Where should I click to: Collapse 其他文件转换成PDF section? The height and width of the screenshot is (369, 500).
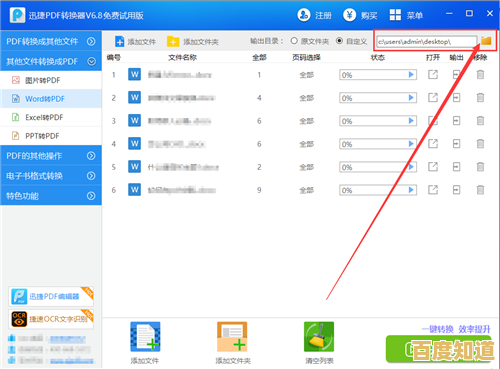pos(51,61)
